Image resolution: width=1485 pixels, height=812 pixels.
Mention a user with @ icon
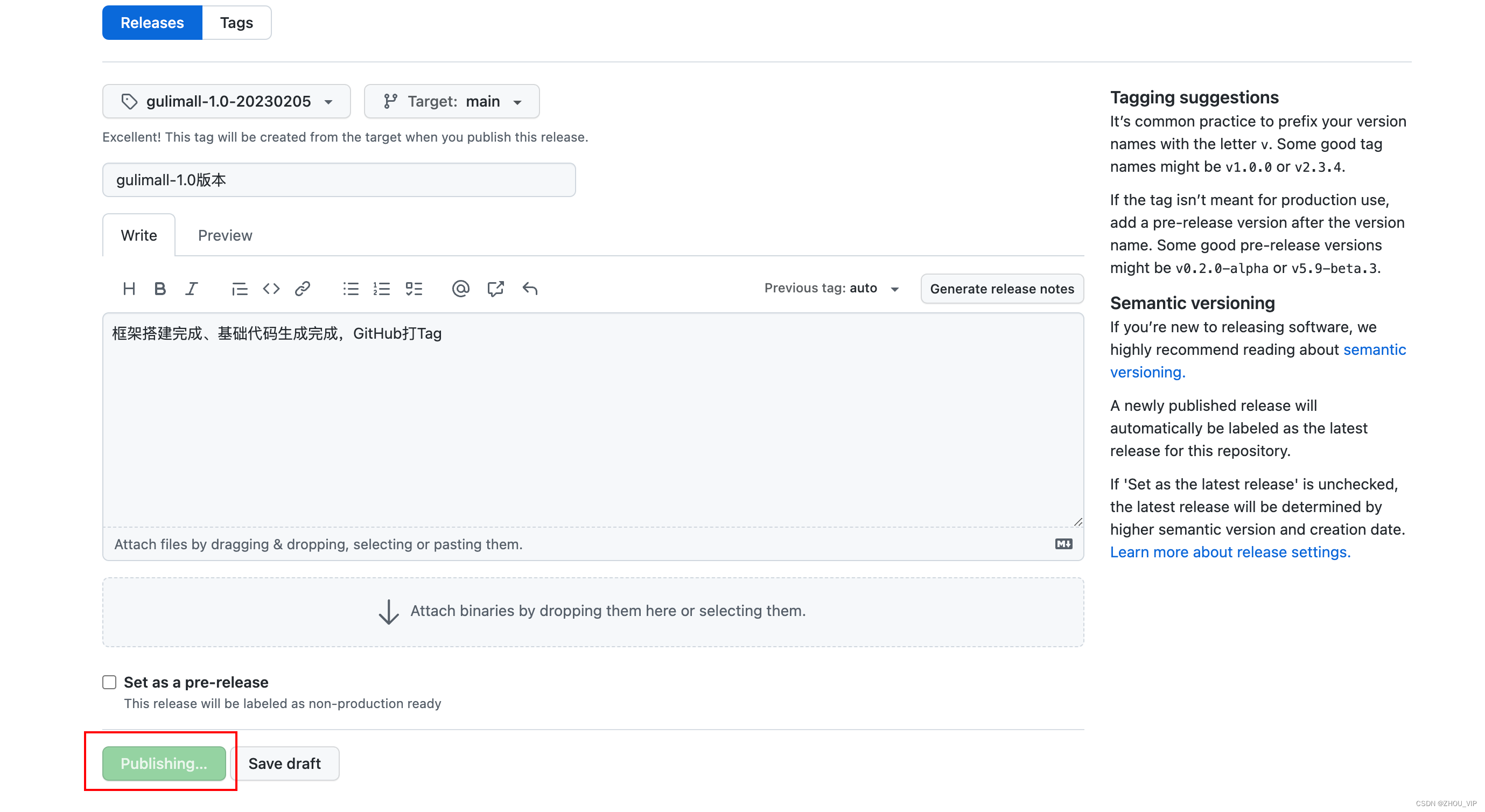pos(460,289)
